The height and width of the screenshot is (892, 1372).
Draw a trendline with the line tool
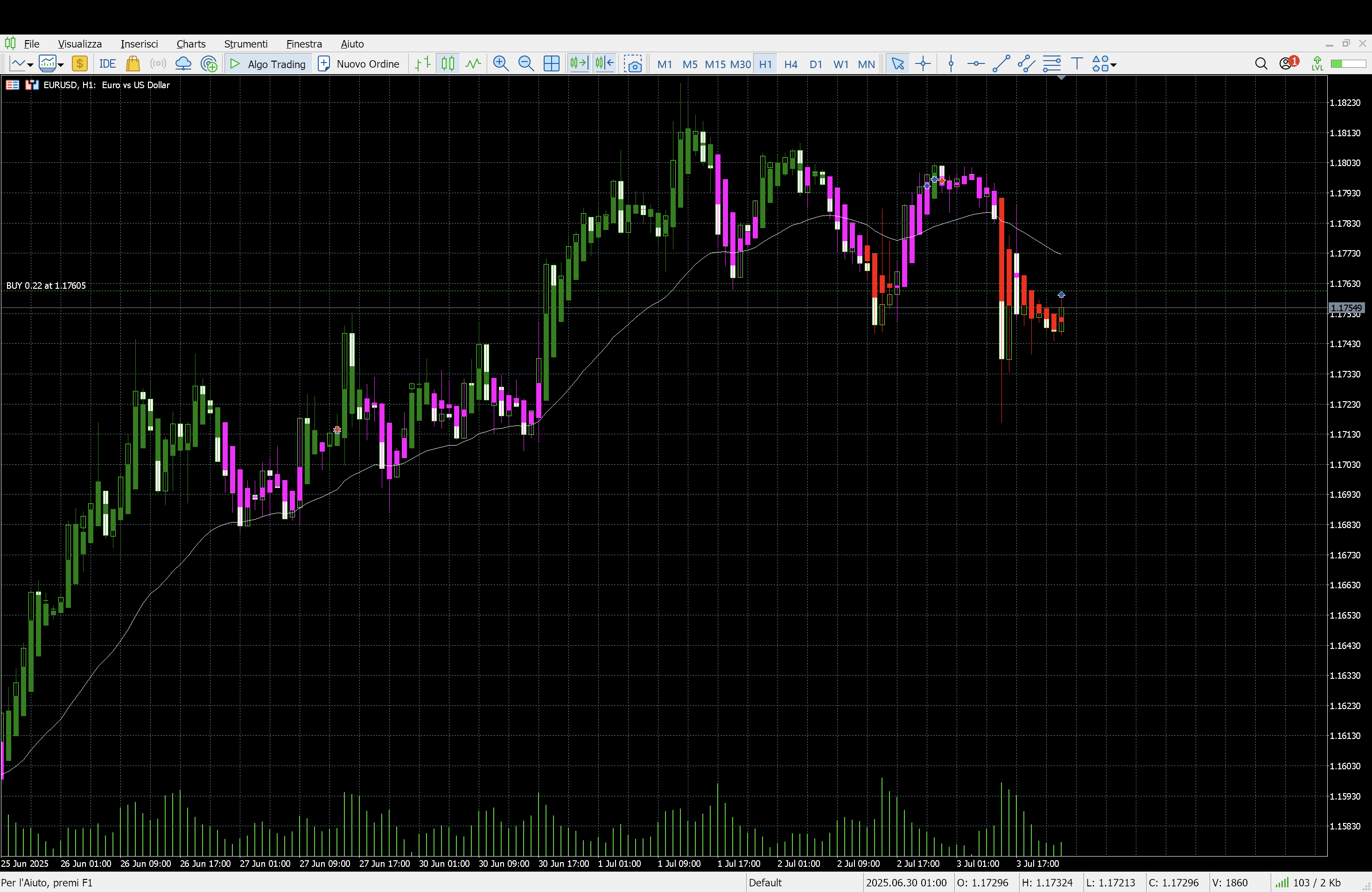tap(1001, 64)
